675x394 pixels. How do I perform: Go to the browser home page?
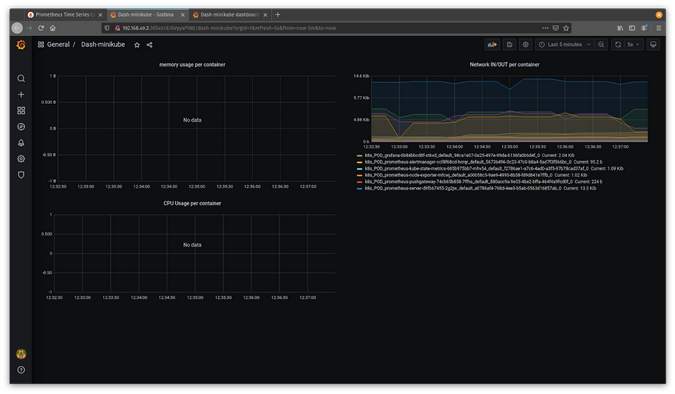tap(53, 28)
